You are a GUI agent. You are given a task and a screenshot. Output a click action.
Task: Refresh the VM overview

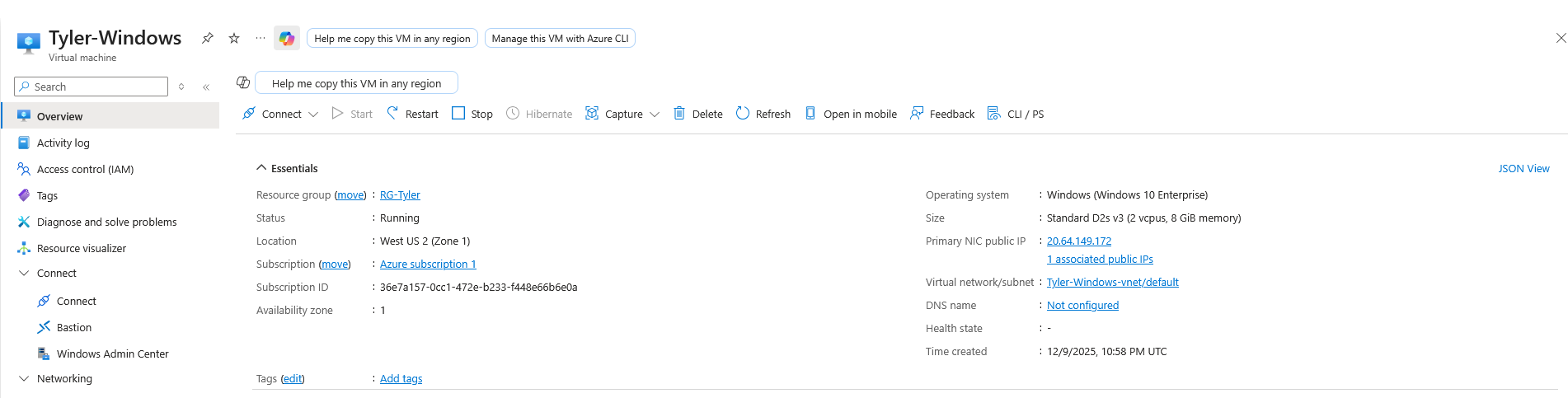pos(763,114)
